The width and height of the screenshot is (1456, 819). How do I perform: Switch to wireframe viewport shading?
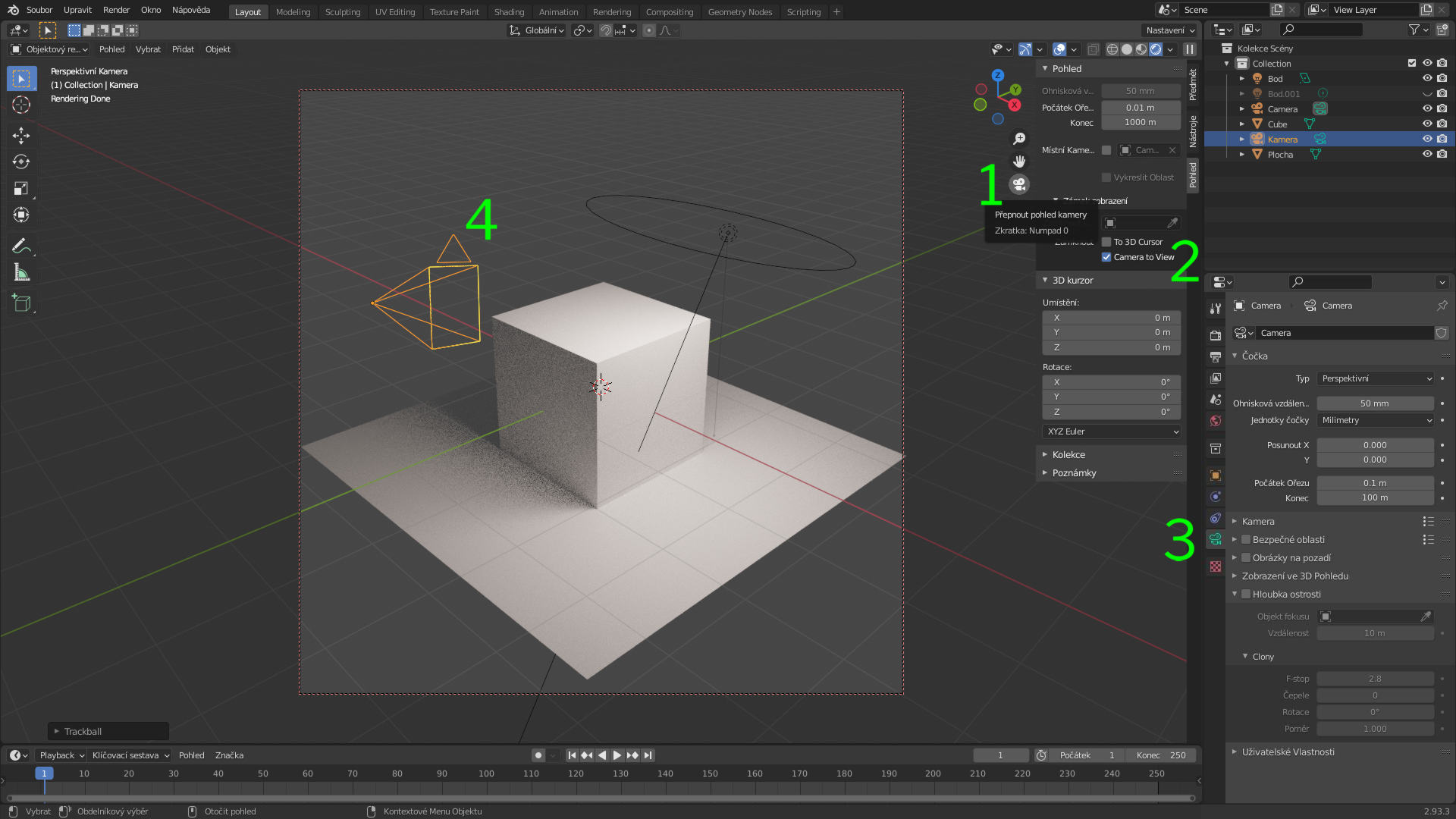(x=1112, y=49)
